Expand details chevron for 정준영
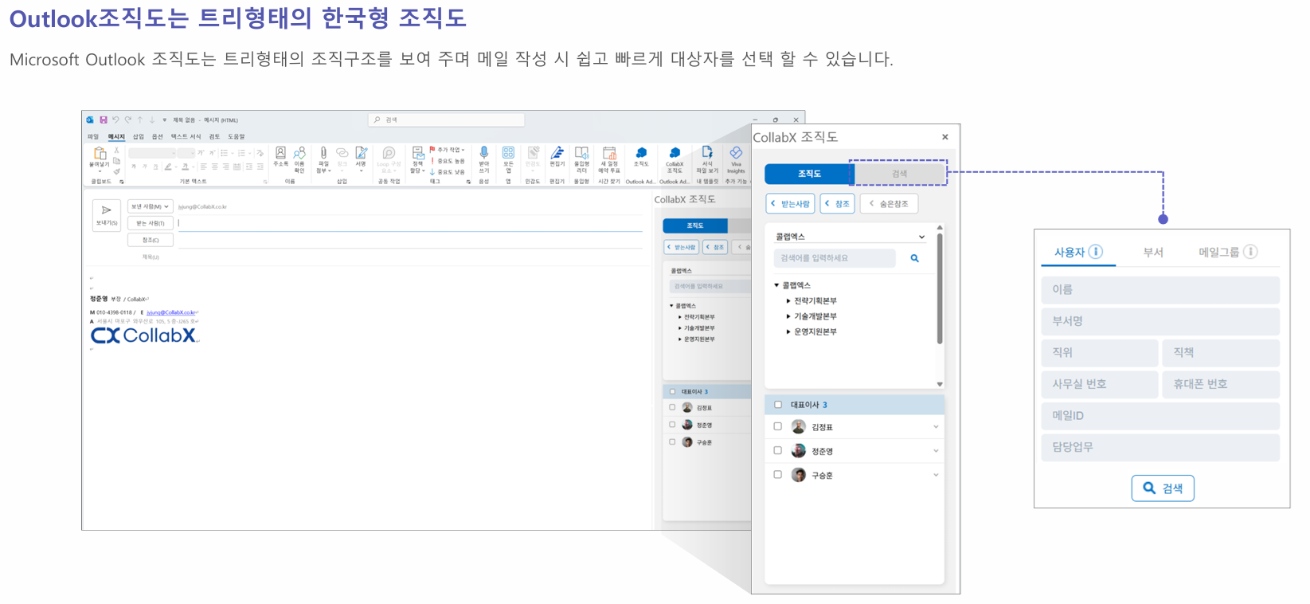This screenshot has height=604, width=1310. coord(936,451)
